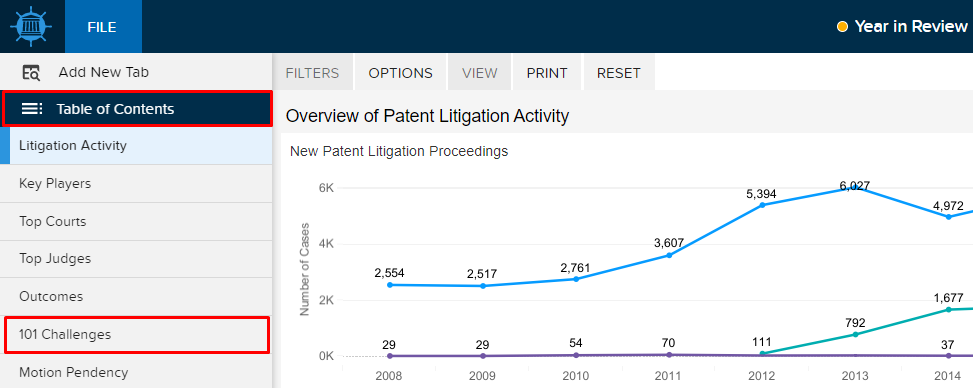Open the Key Players section
Viewport: 973px width, 388px height.
(x=136, y=184)
